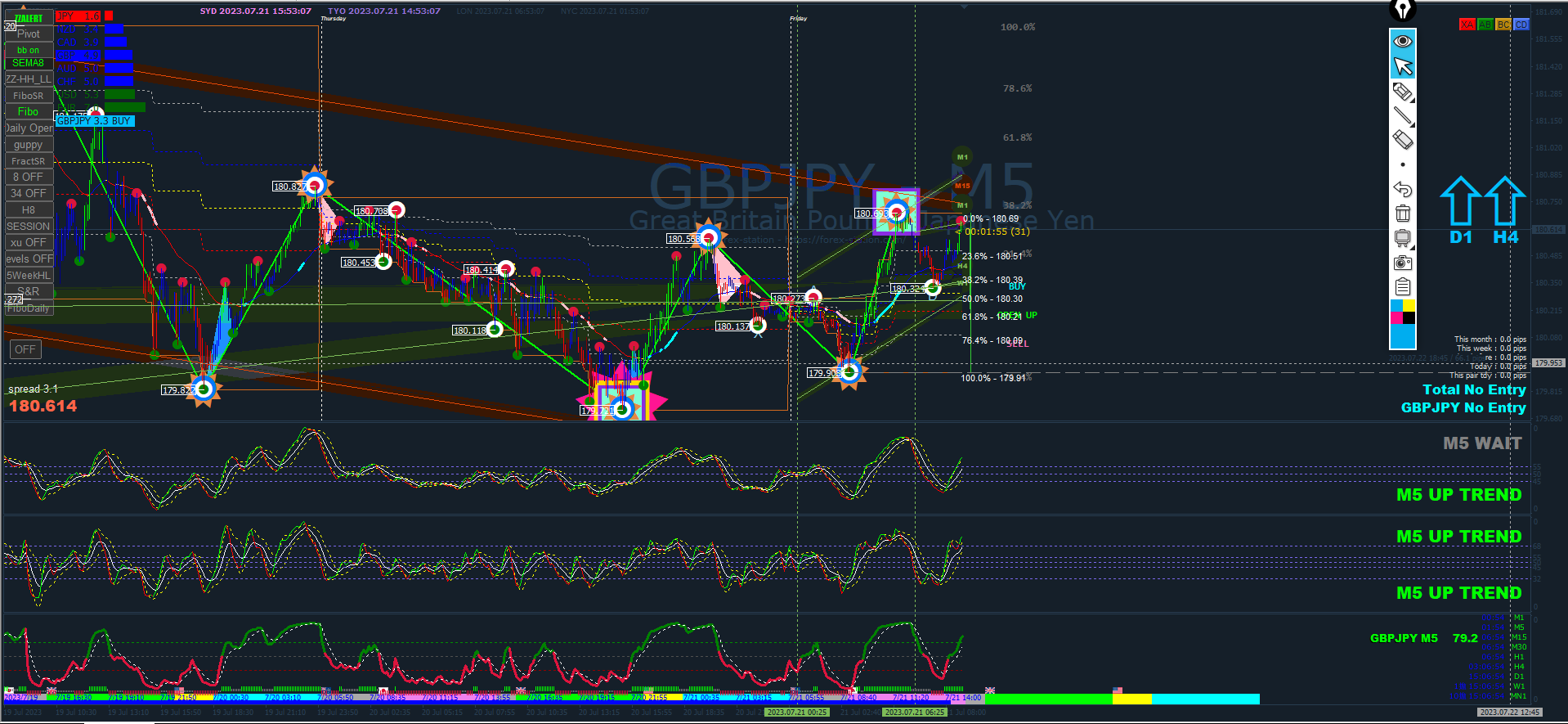This screenshot has height=724, width=1568.
Task: Click the undo arrow icon
Action: pos(1403,189)
